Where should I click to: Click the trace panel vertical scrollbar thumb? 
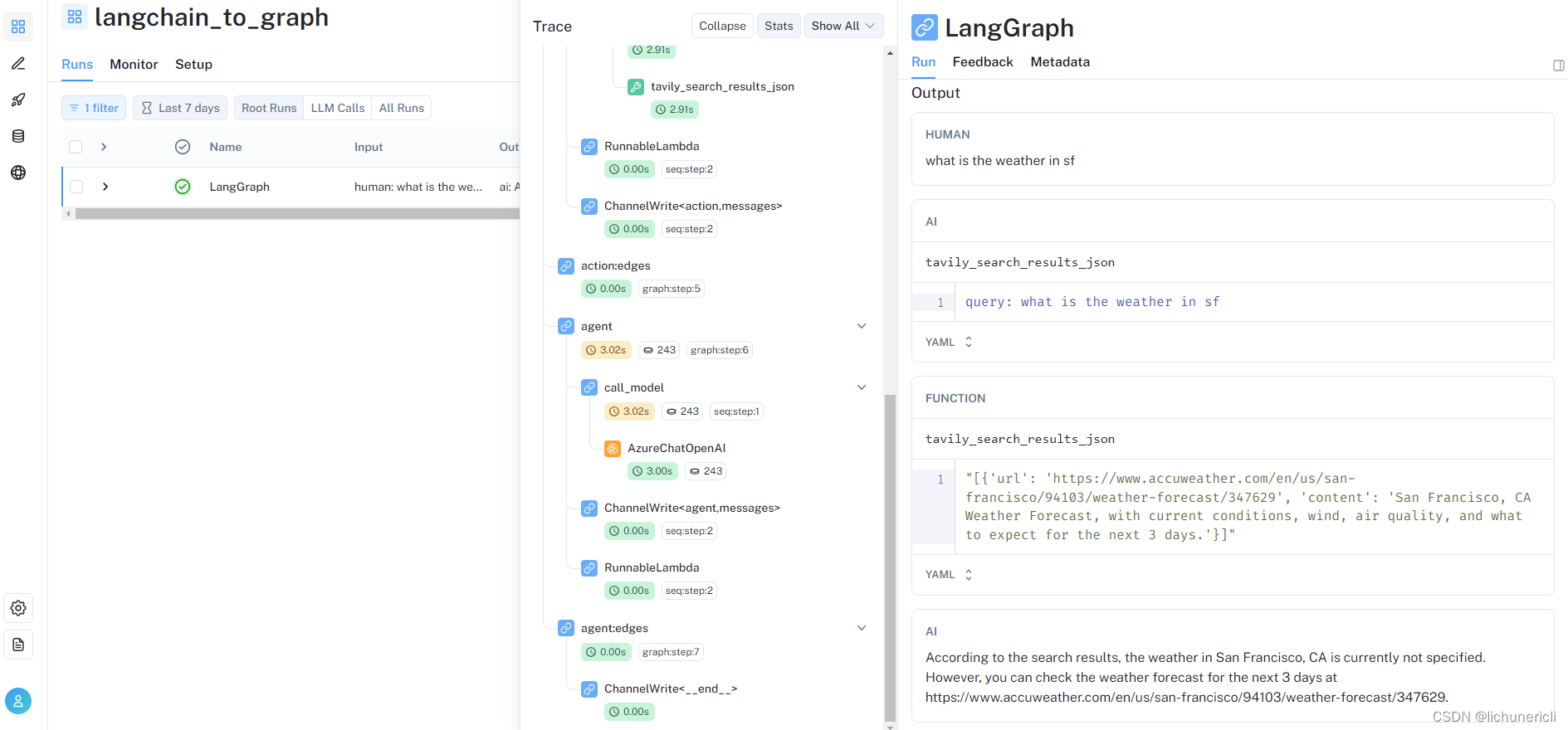point(890,557)
